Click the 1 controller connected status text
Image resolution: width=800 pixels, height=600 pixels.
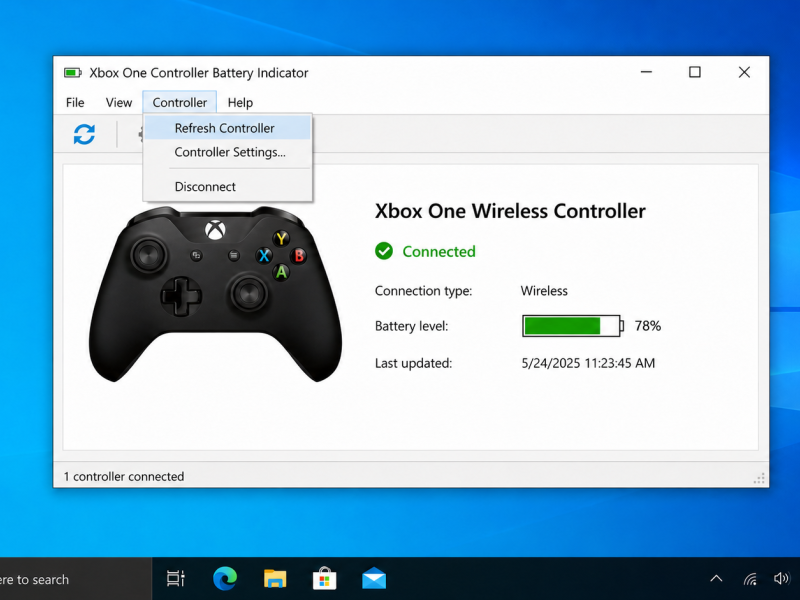[123, 477]
